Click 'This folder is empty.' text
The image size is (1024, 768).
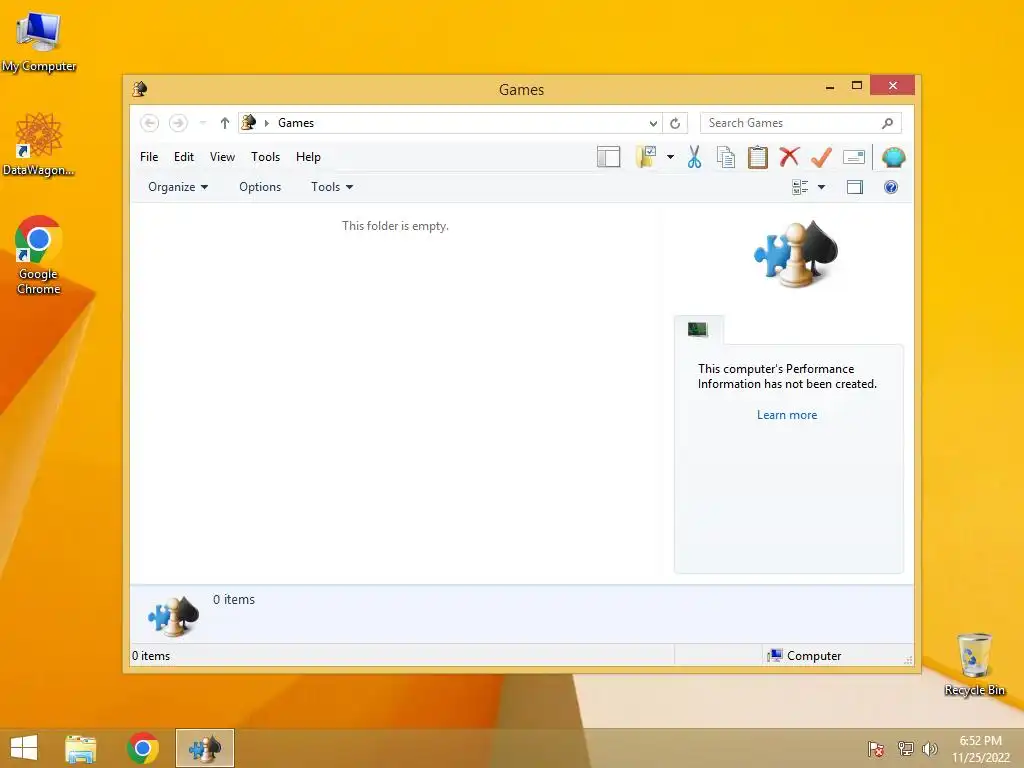(x=395, y=226)
